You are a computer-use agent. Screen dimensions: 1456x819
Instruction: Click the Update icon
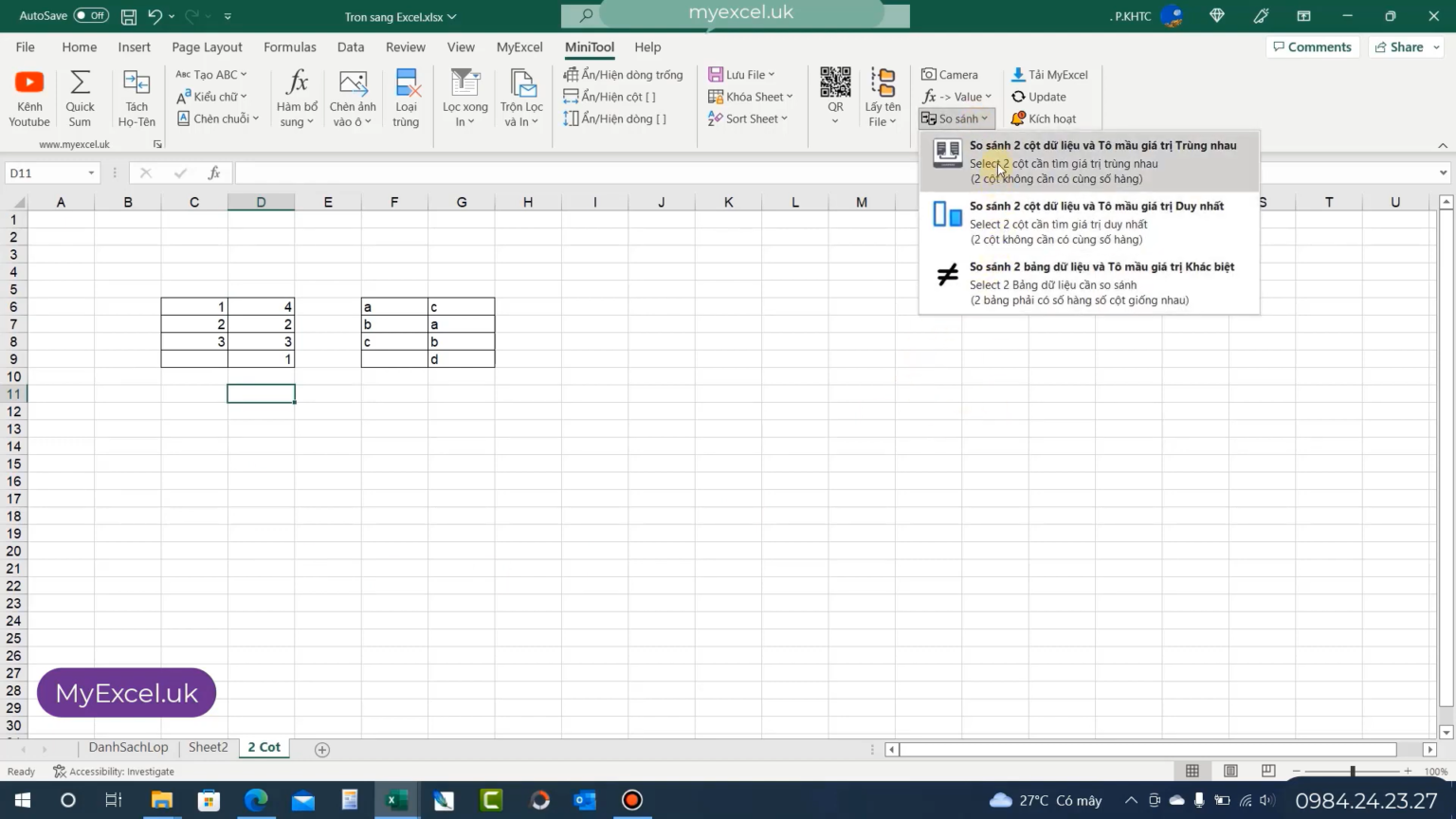[1041, 96]
